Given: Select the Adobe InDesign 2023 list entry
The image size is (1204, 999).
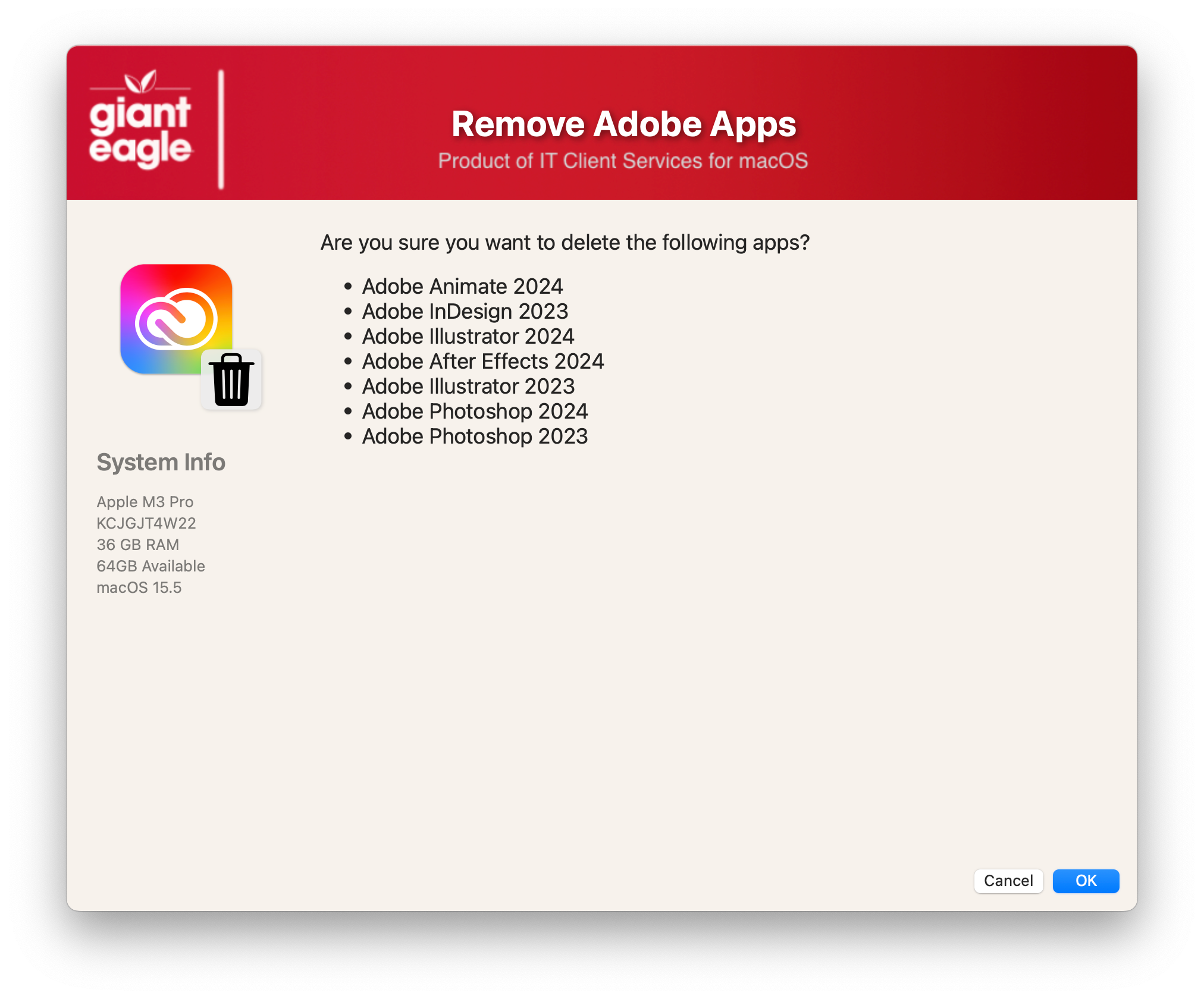Looking at the screenshot, I should (465, 312).
